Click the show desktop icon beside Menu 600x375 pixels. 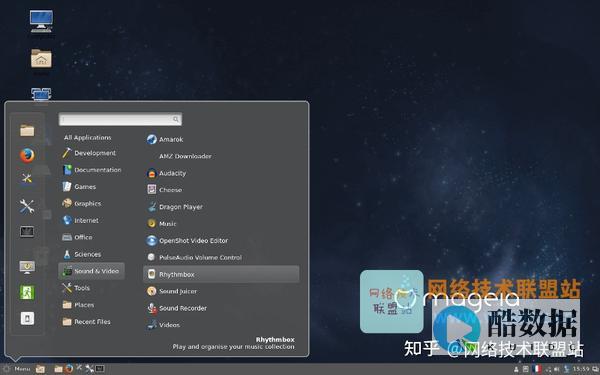point(40,369)
